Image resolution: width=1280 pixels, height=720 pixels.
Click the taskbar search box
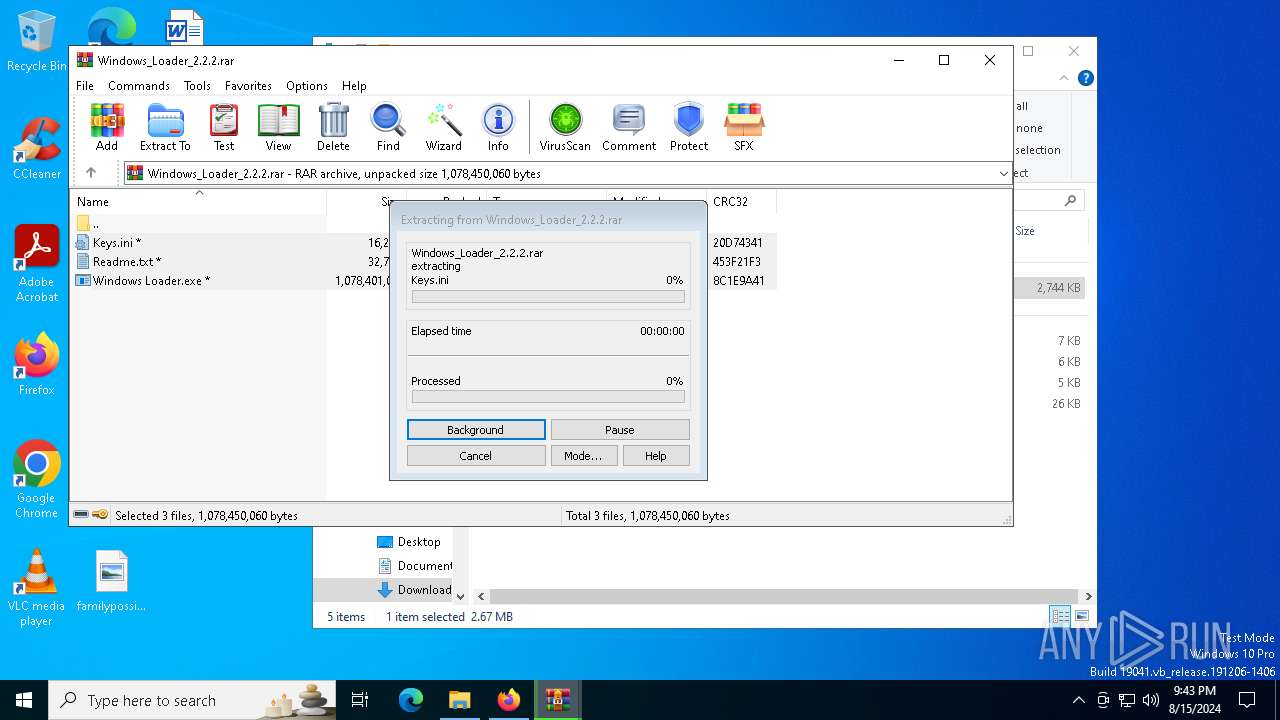tap(193, 700)
